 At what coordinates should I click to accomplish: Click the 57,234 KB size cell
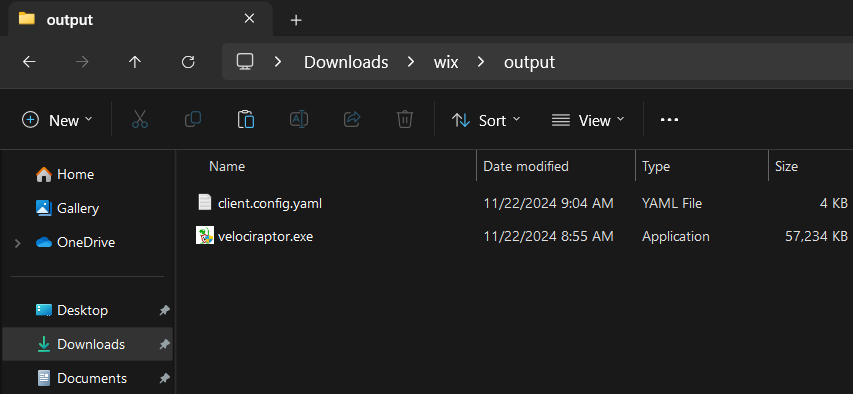(x=817, y=236)
